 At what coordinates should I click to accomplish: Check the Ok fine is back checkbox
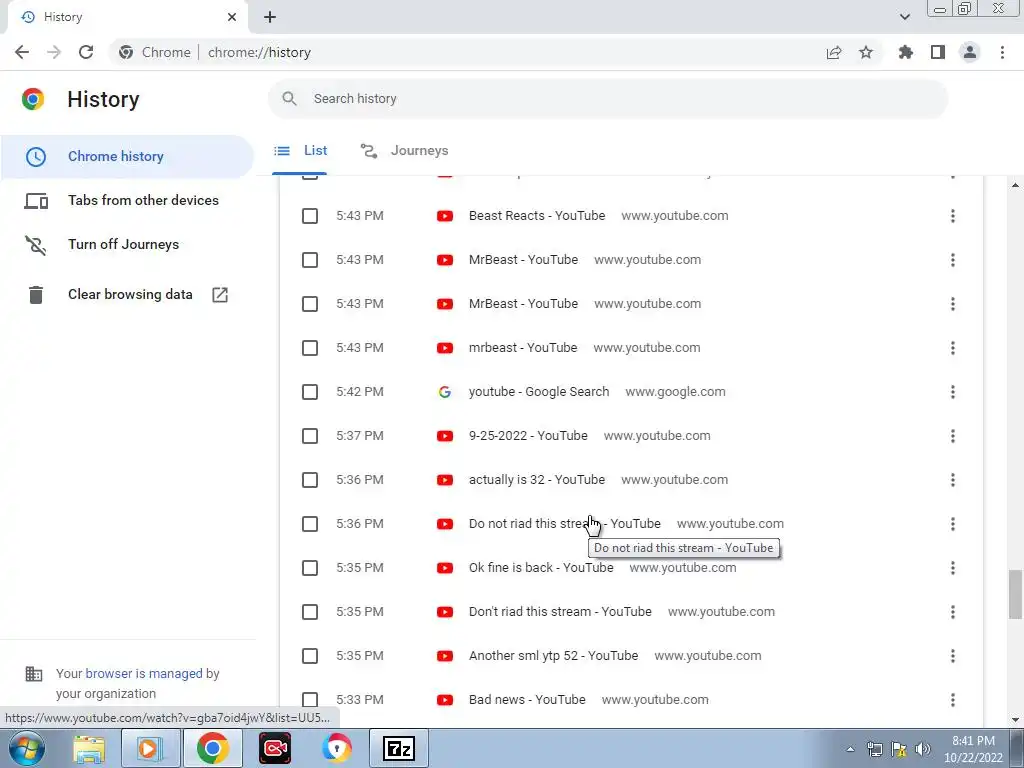point(310,568)
